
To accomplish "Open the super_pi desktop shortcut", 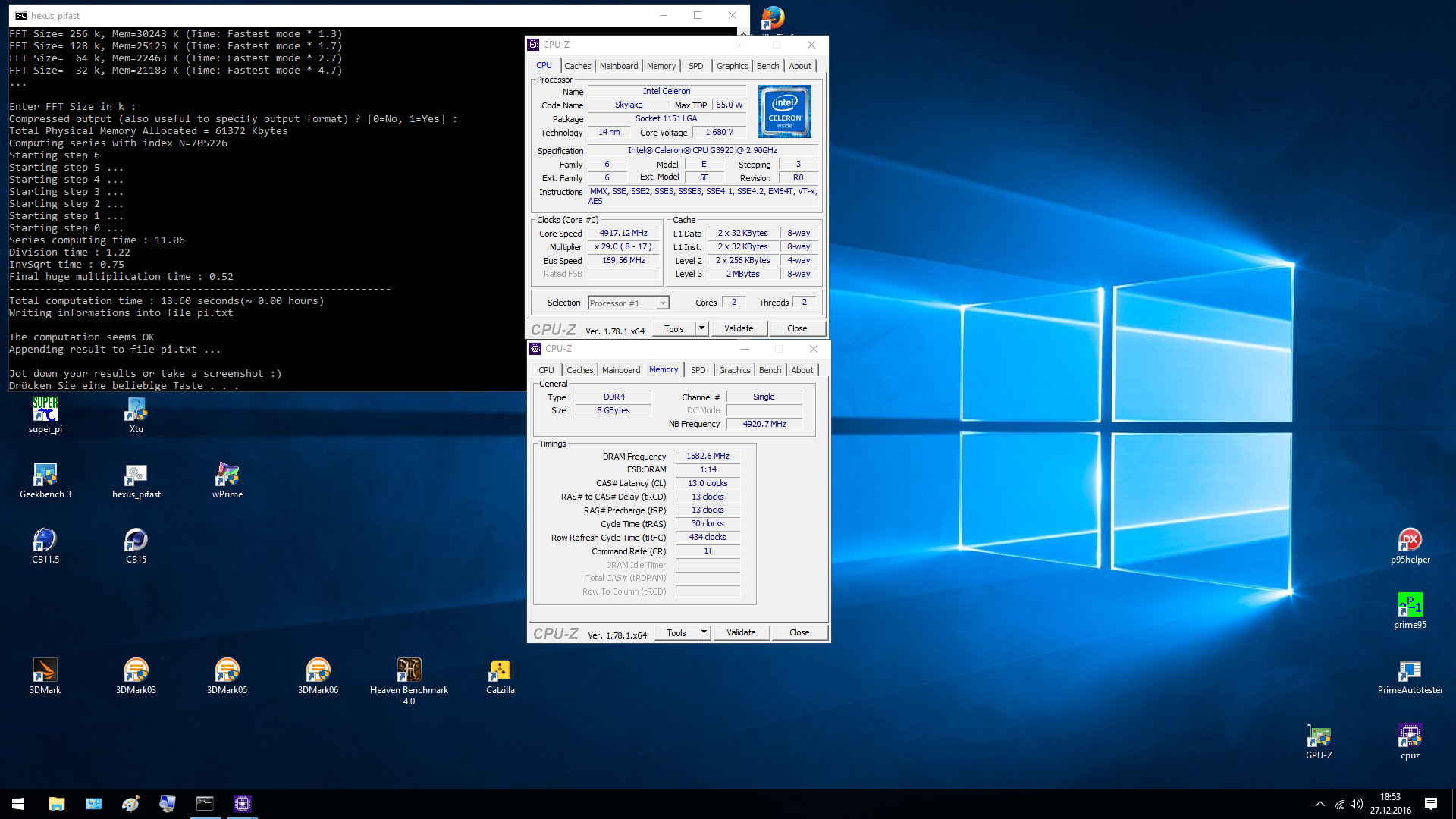I will 45,416.
